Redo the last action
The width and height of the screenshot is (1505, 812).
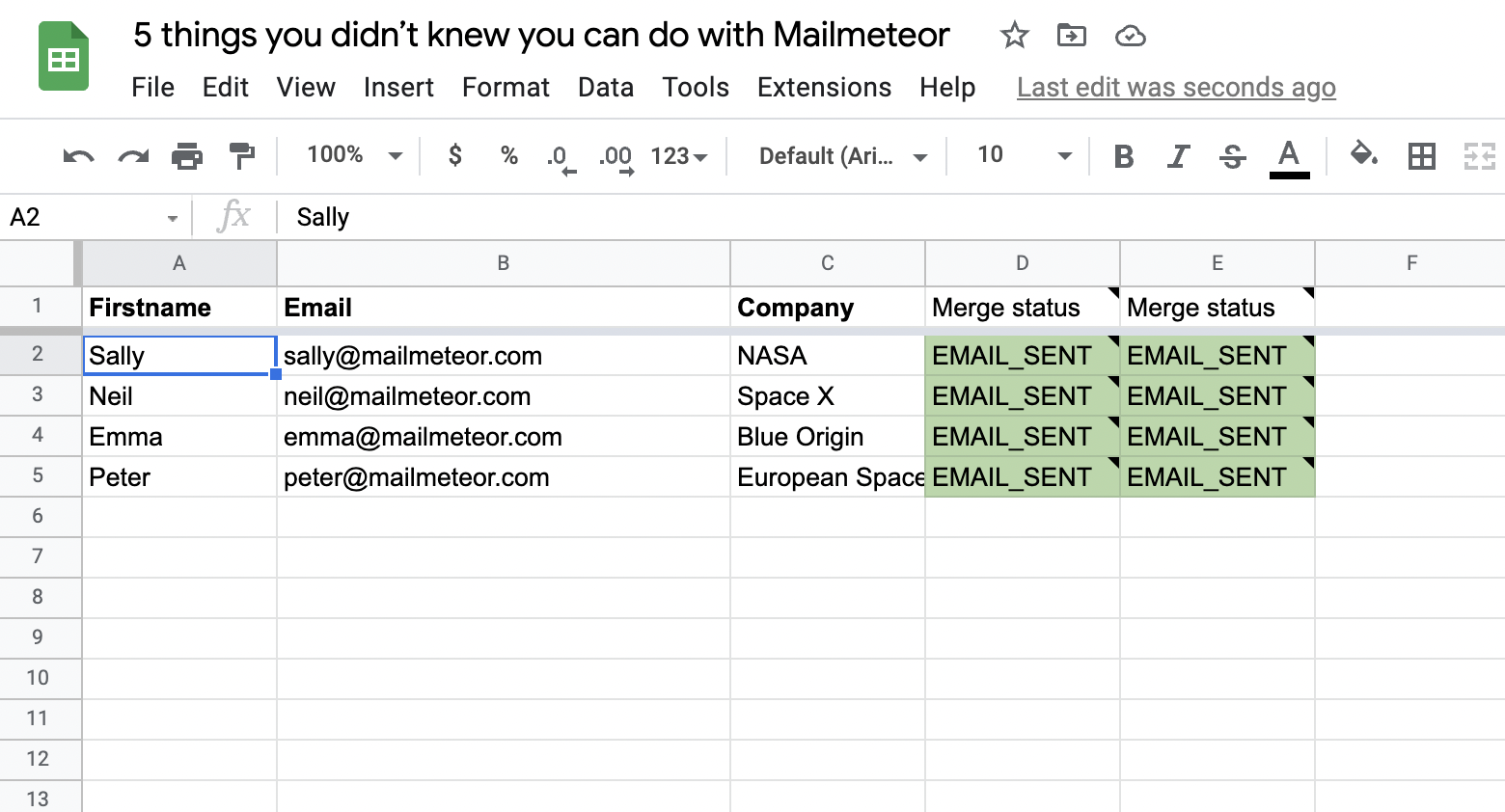click(133, 155)
